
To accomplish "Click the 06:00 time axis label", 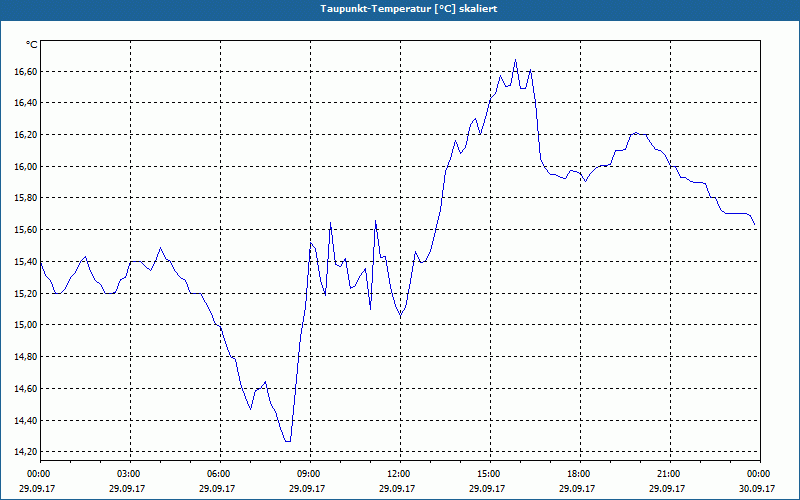I will [217, 474].
